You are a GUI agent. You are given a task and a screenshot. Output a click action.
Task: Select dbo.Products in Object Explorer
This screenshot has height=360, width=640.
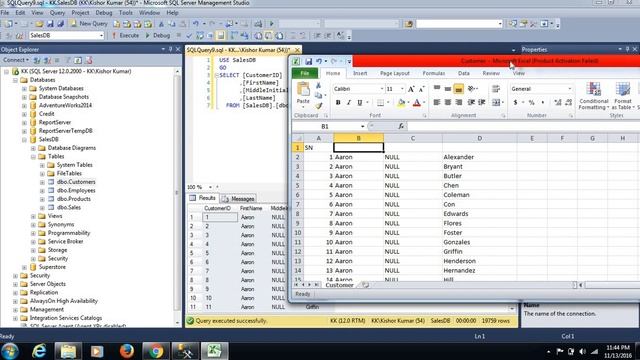pos(74,199)
